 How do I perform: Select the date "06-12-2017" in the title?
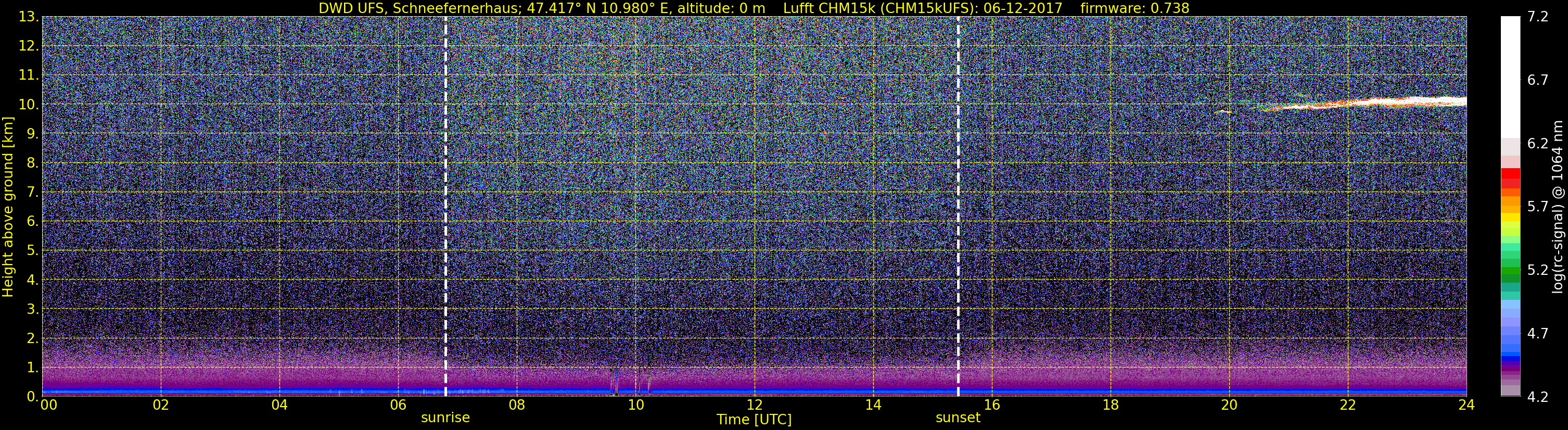point(1023,8)
